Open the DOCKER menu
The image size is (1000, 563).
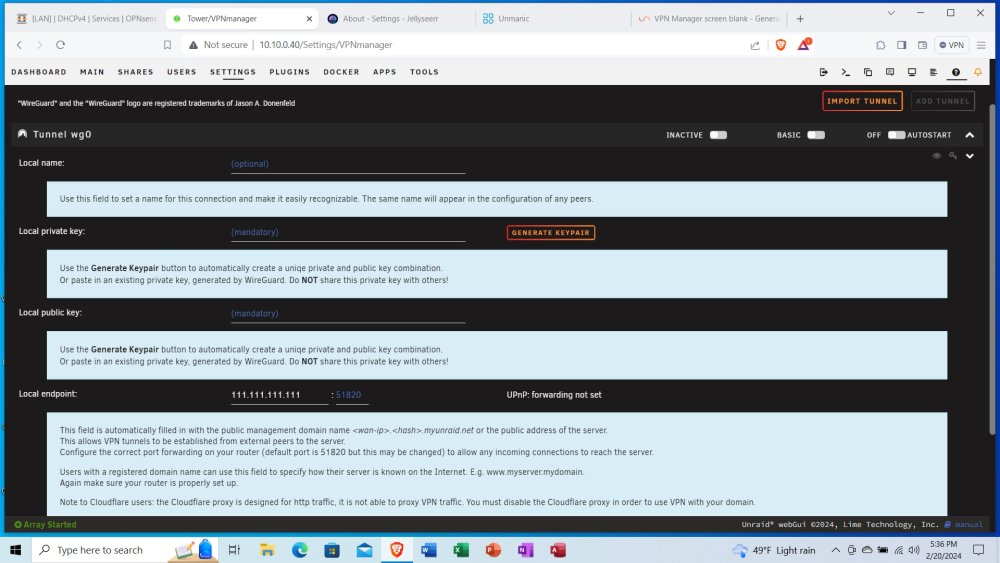pyautogui.click(x=341, y=72)
